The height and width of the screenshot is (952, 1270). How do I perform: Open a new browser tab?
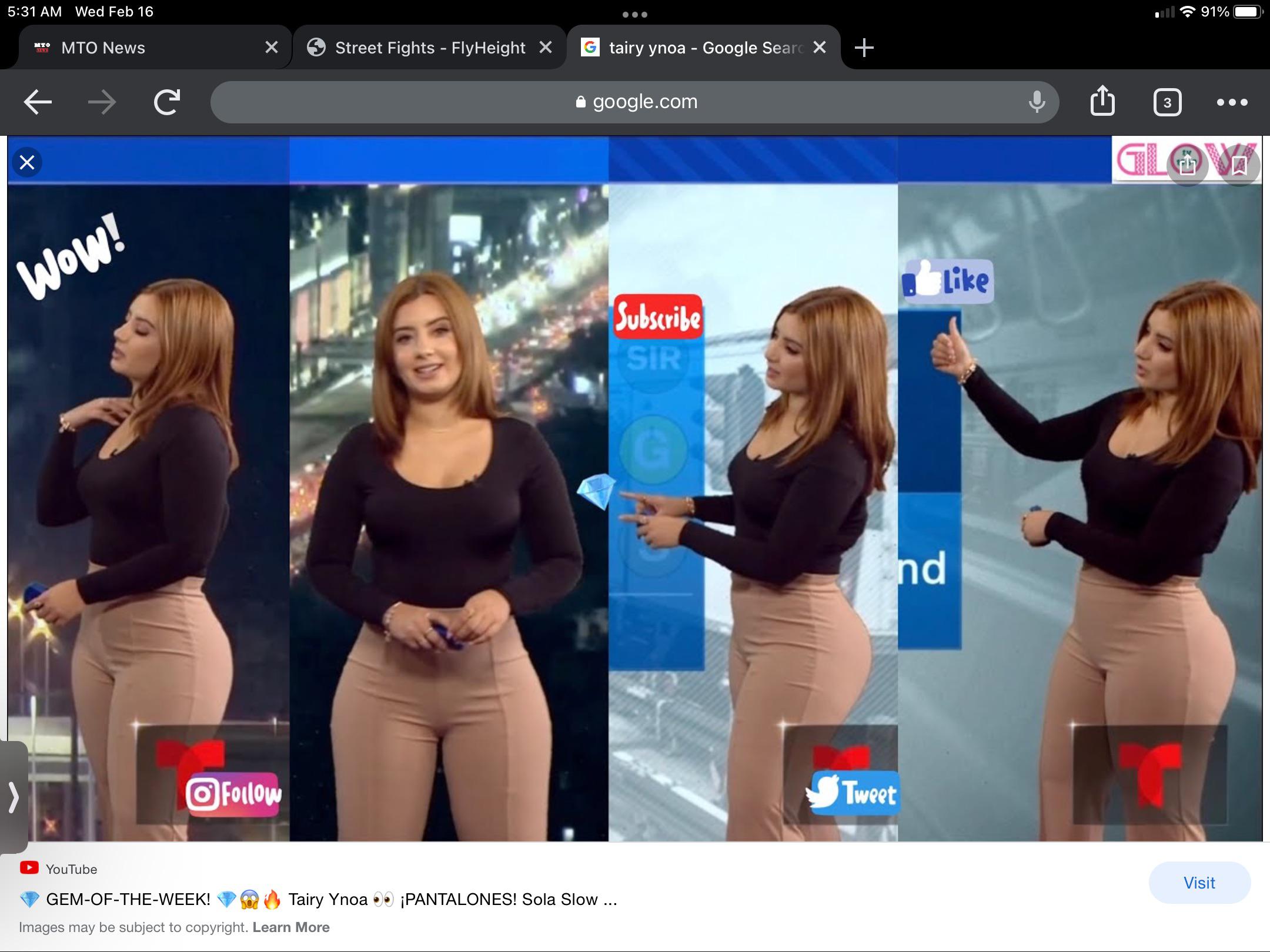[x=864, y=48]
